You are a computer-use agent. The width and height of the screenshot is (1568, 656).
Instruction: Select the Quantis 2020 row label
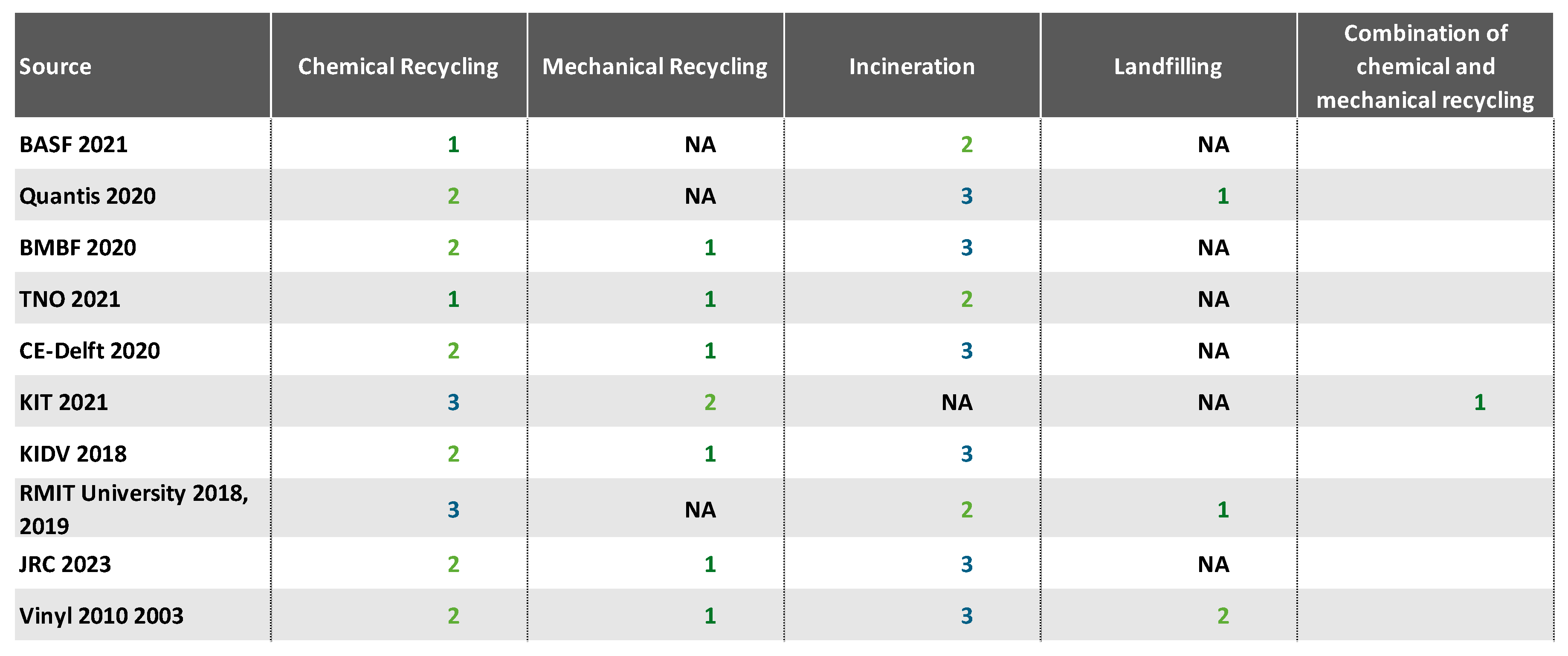pyautogui.click(x=88, y=196)
